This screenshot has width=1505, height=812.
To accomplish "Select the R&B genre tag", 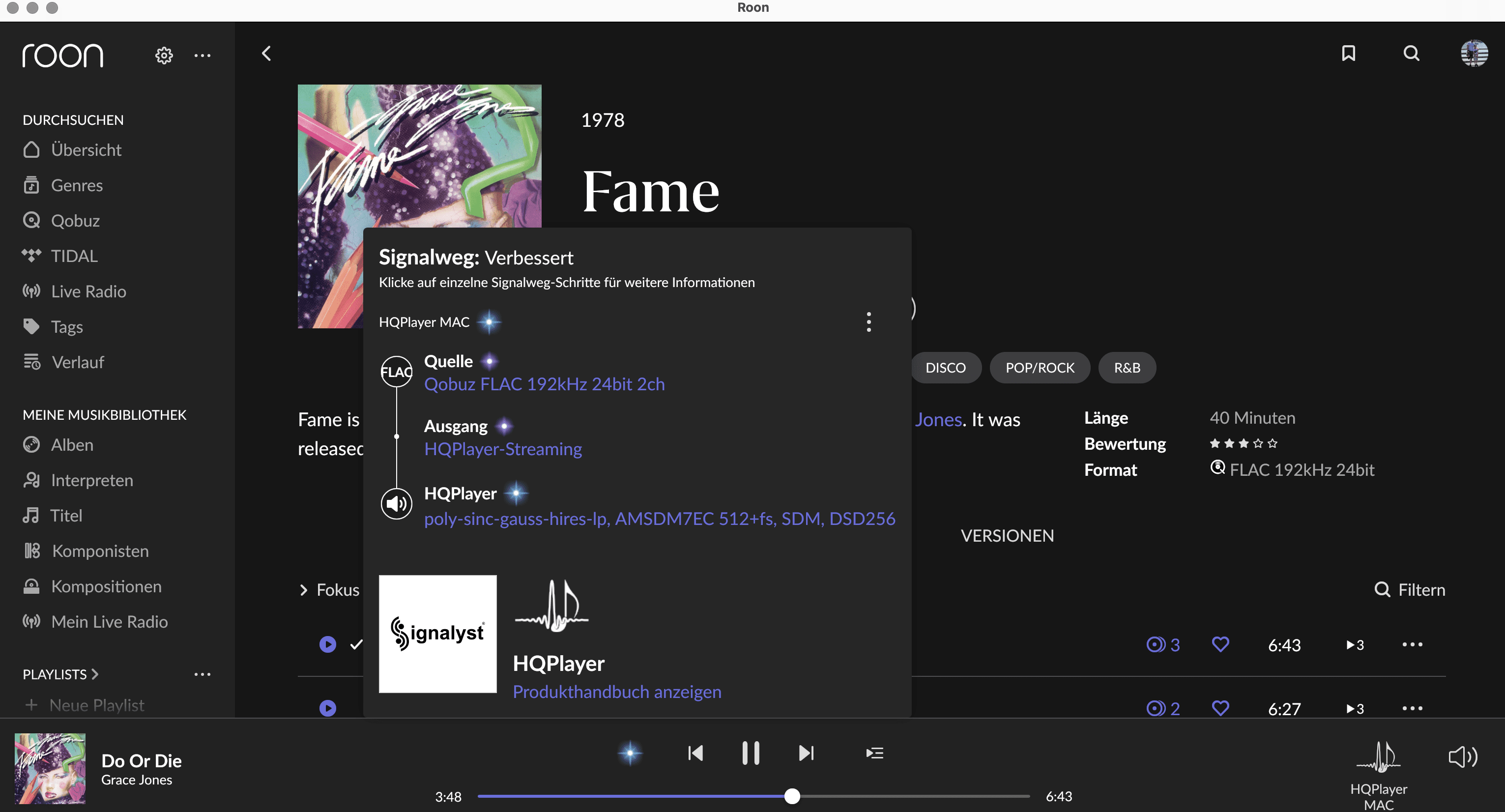I will (1127, 368).
